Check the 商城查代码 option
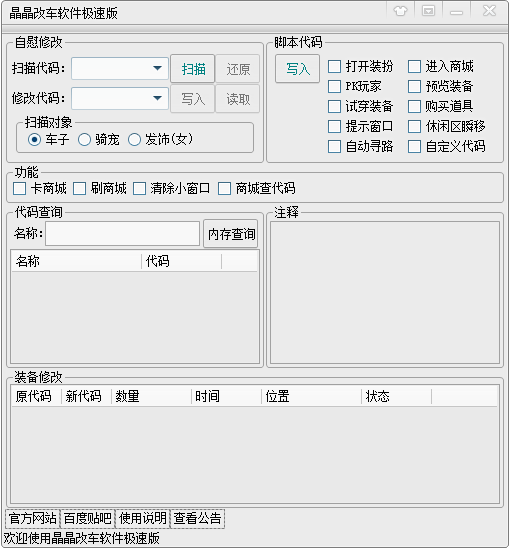Screen dimensions: 511x550 coord(224,188)
